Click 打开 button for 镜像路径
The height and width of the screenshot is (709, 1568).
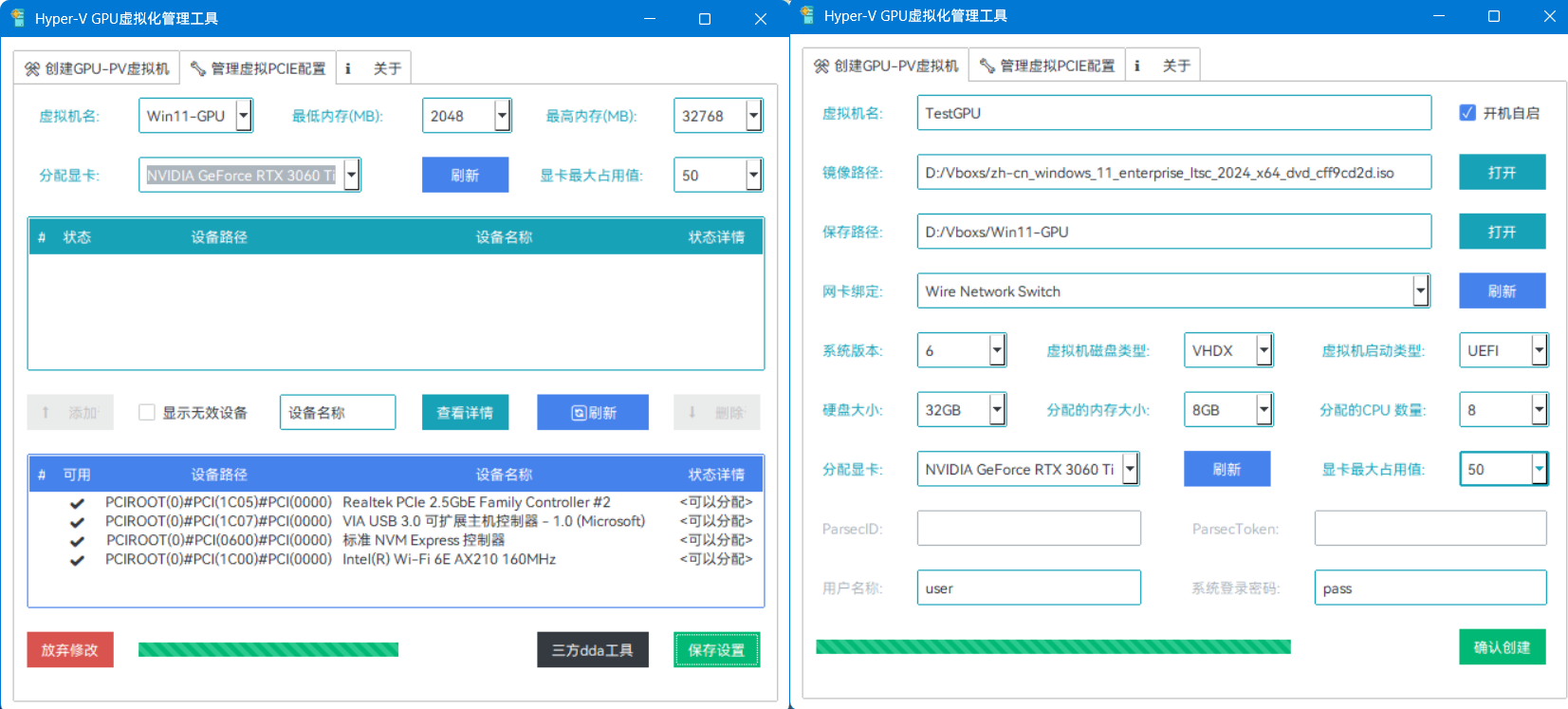[1503, 173]
